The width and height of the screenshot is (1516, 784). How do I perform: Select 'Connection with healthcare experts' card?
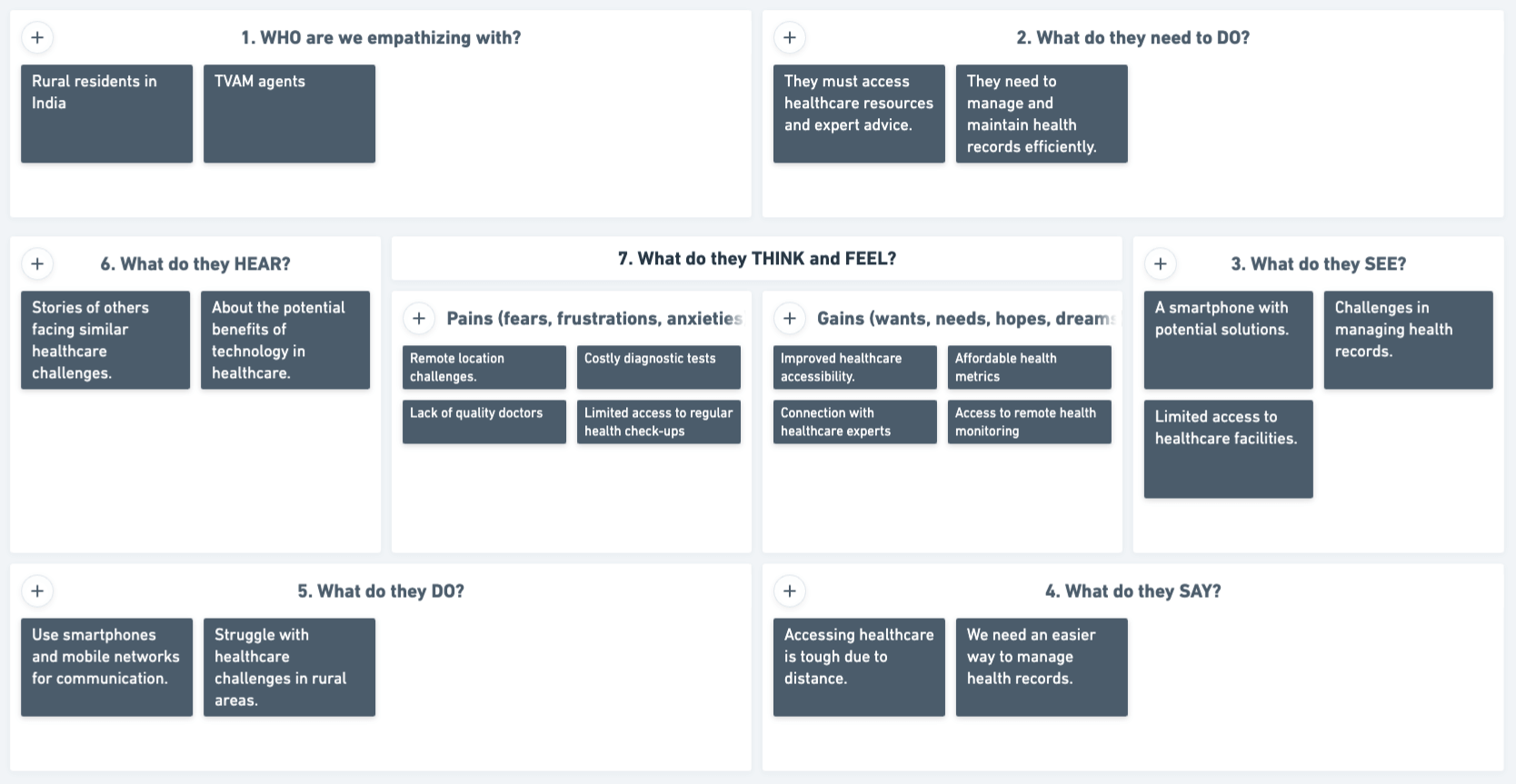pos(854,422)
